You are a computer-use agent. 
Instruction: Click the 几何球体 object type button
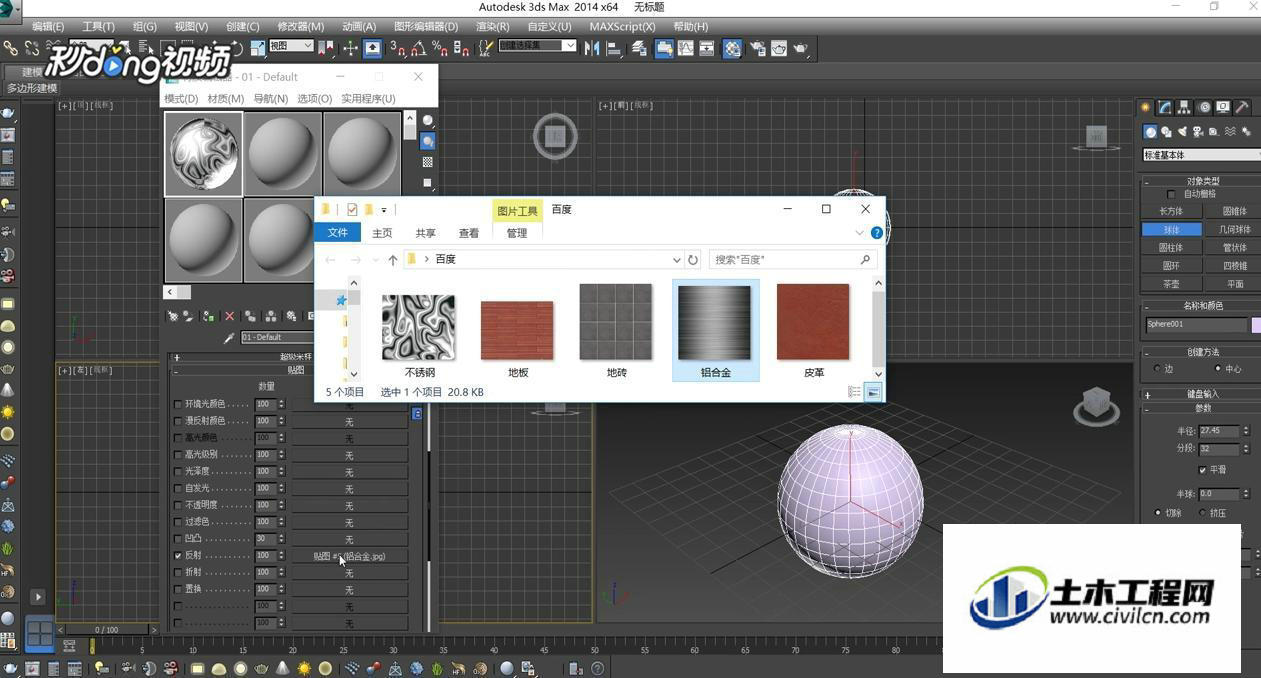pos(1233,230)
